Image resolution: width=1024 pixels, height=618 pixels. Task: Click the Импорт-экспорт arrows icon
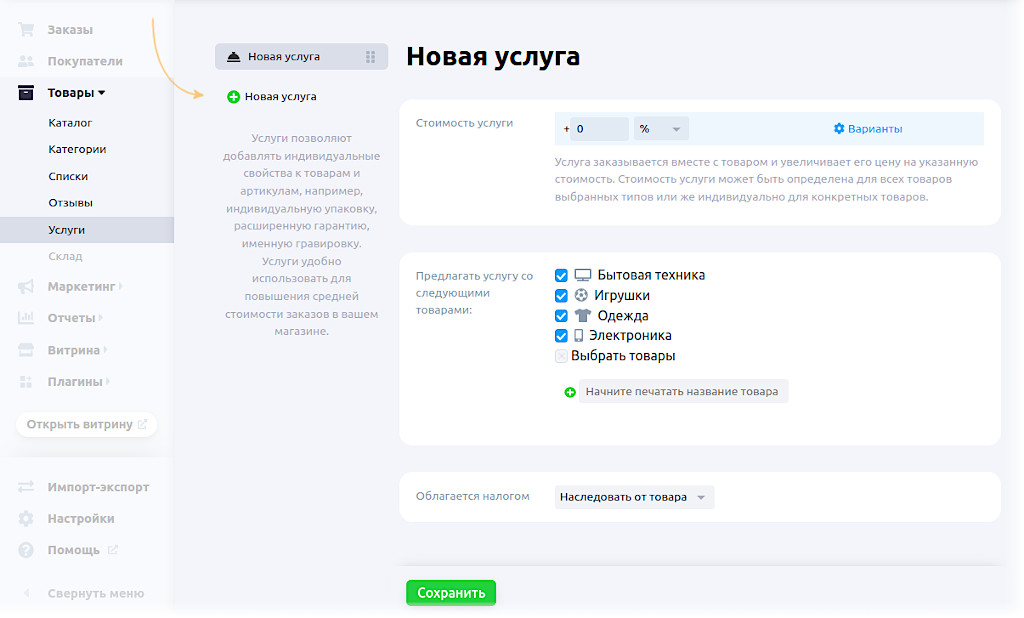27,487
